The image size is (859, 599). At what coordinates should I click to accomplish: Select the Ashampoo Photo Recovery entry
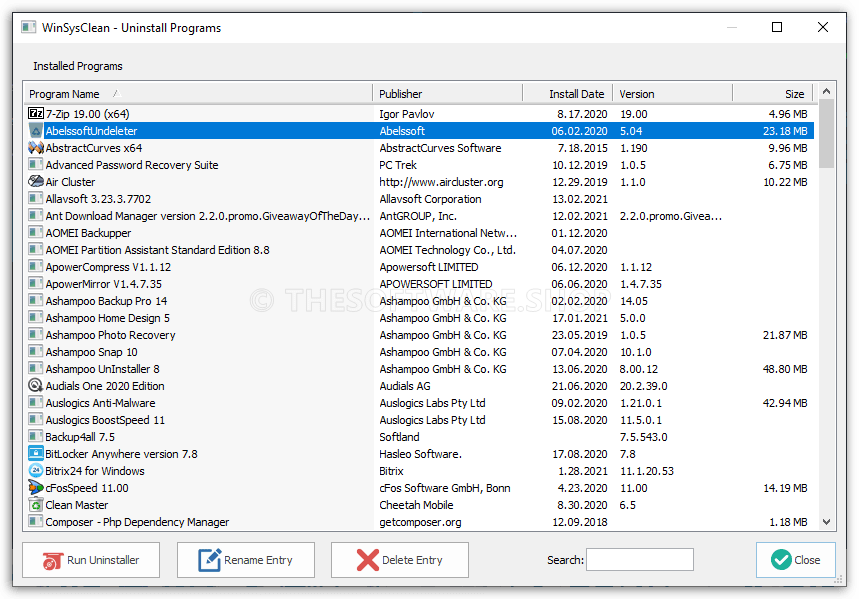pos(421,334)
